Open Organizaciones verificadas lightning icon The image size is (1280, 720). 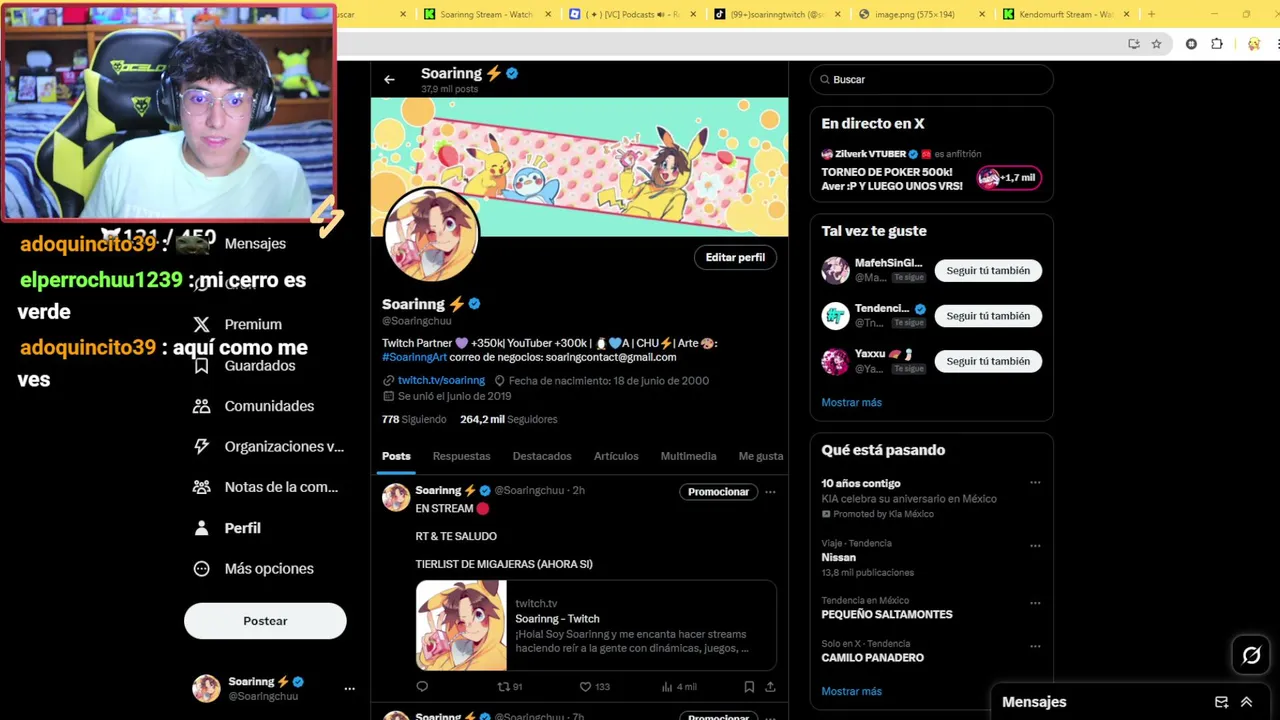point(202,446)
